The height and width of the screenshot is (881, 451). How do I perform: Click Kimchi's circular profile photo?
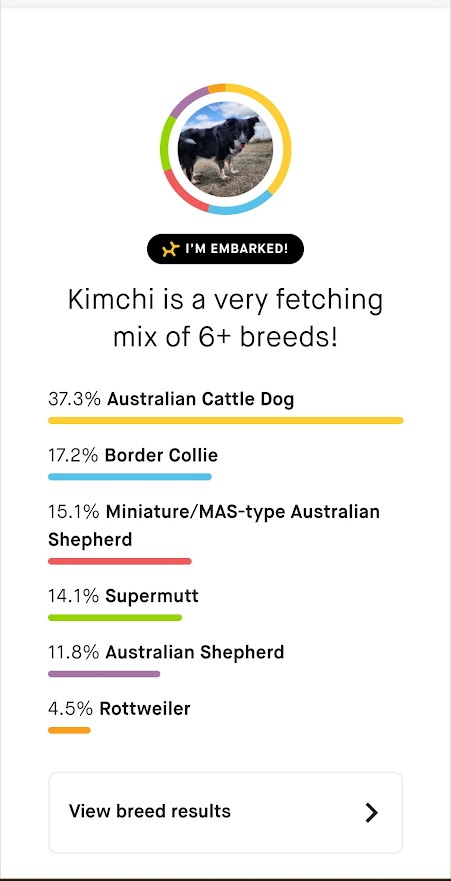225,149
